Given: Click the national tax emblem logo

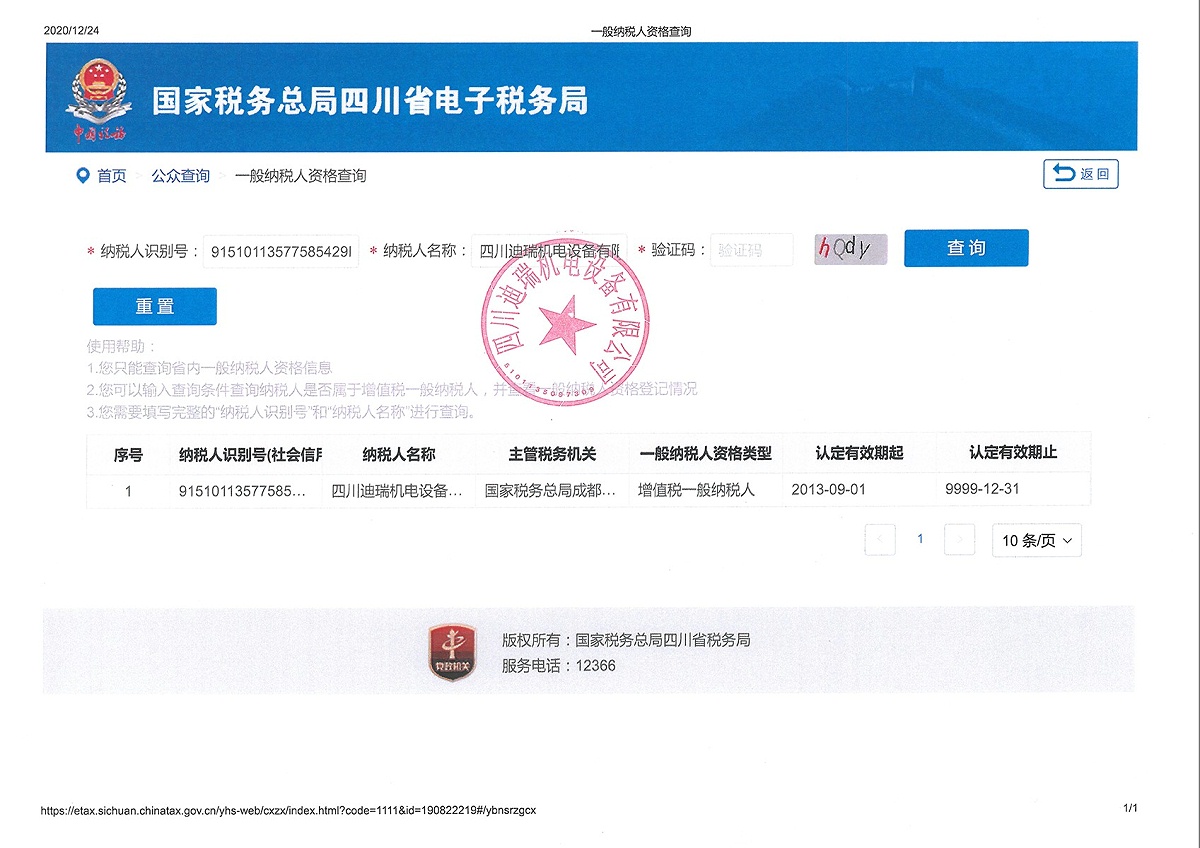Looking at the screenshot, I should 98,98.
